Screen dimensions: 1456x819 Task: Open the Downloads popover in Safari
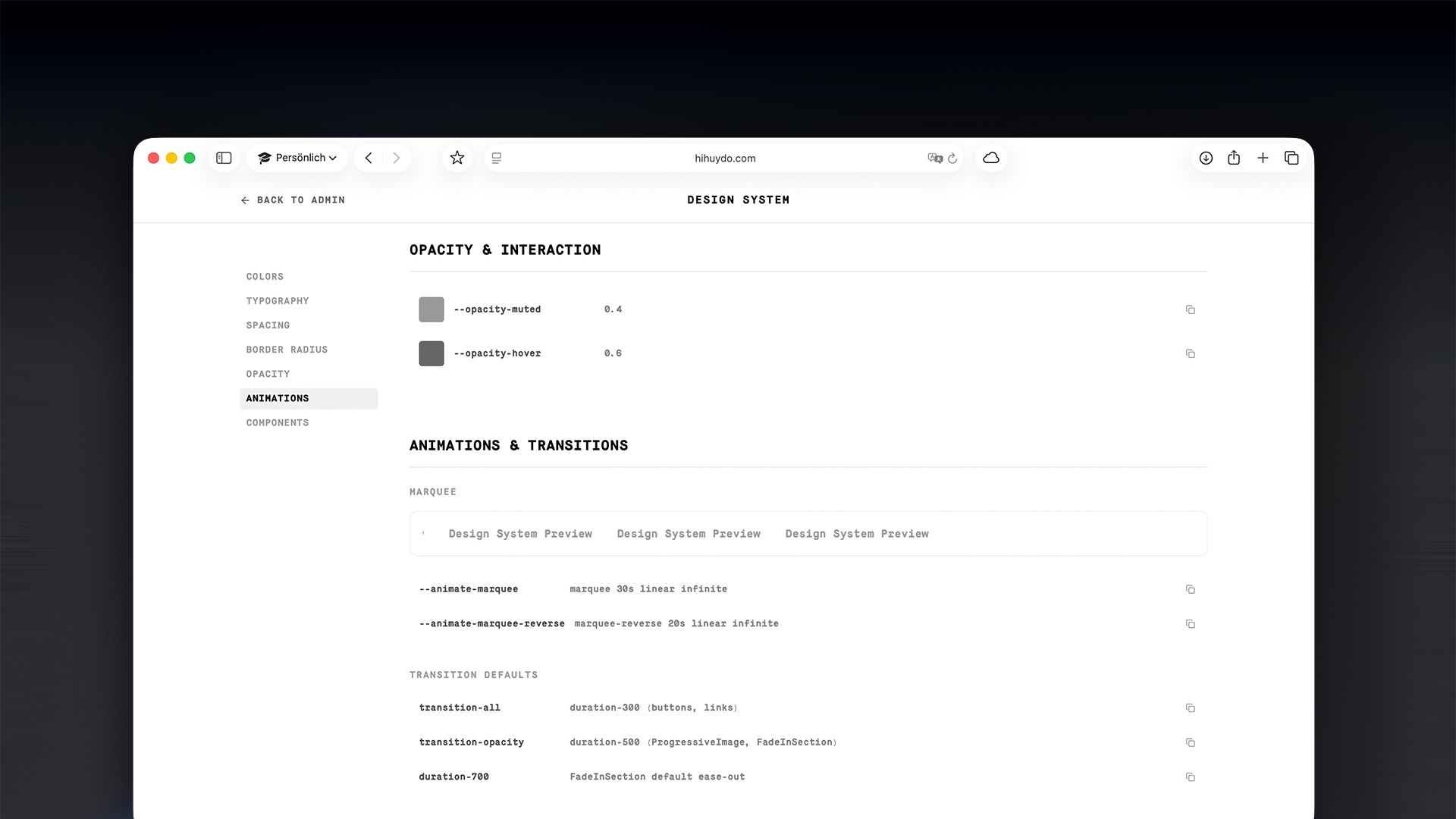pyautogui.click(x=1206, y=158)
